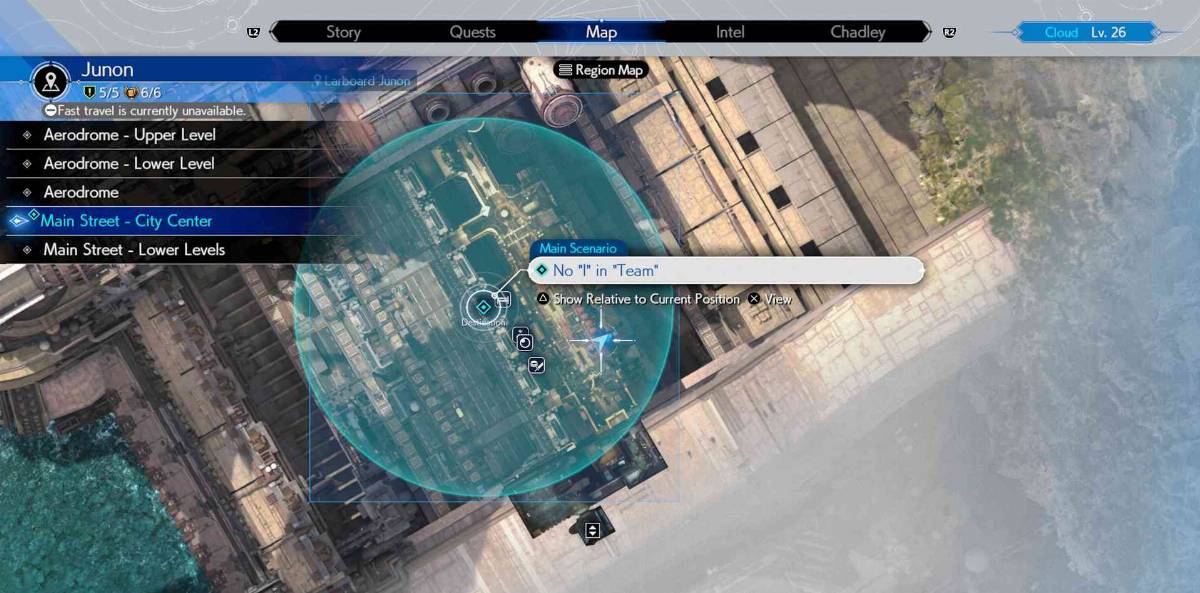Click the gold trophy 6/6 counter icon

tap(130, 93)
